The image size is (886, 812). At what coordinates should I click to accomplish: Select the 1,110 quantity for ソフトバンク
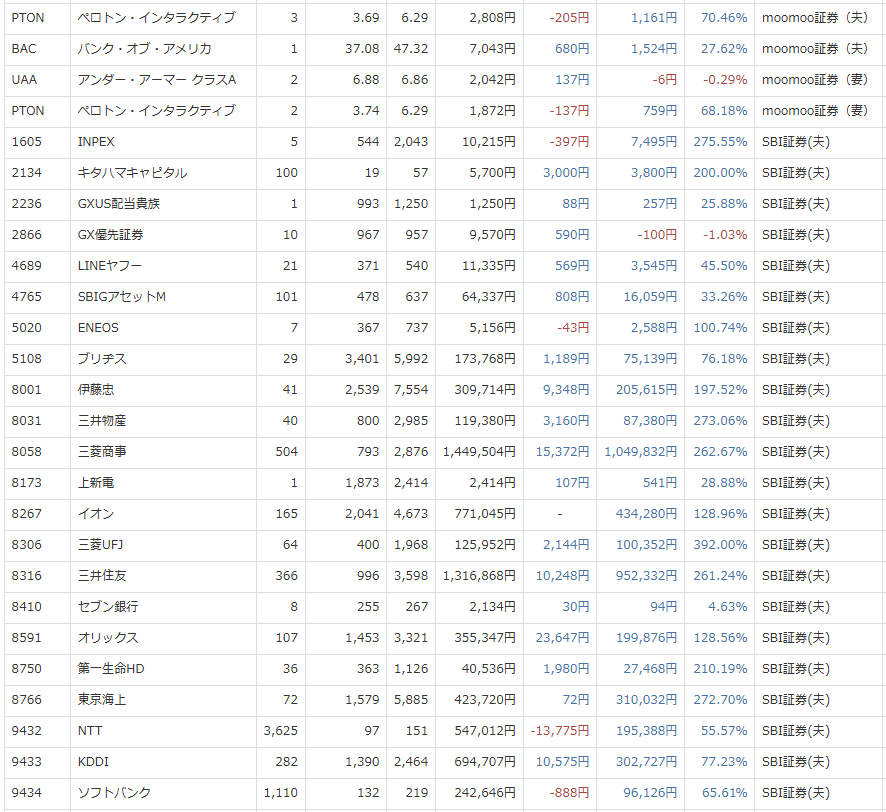(x=280, y=793)
